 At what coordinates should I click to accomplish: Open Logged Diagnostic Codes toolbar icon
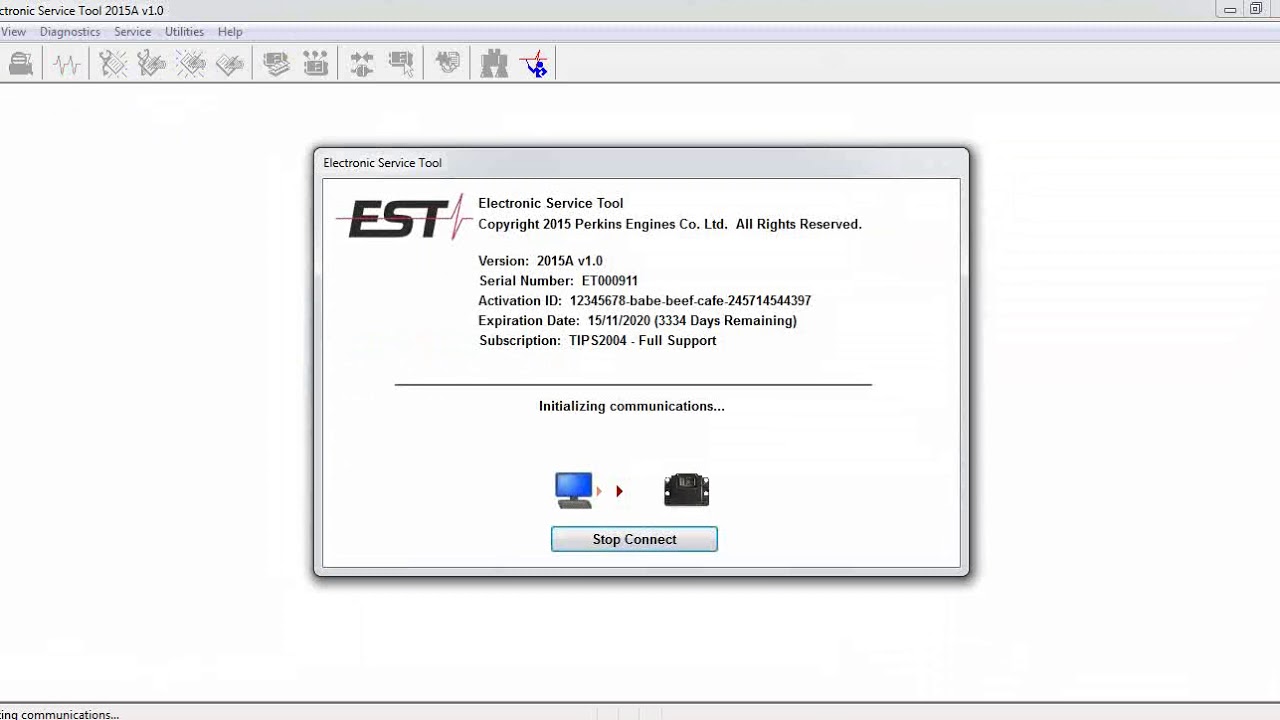click(x=152, y=65)
